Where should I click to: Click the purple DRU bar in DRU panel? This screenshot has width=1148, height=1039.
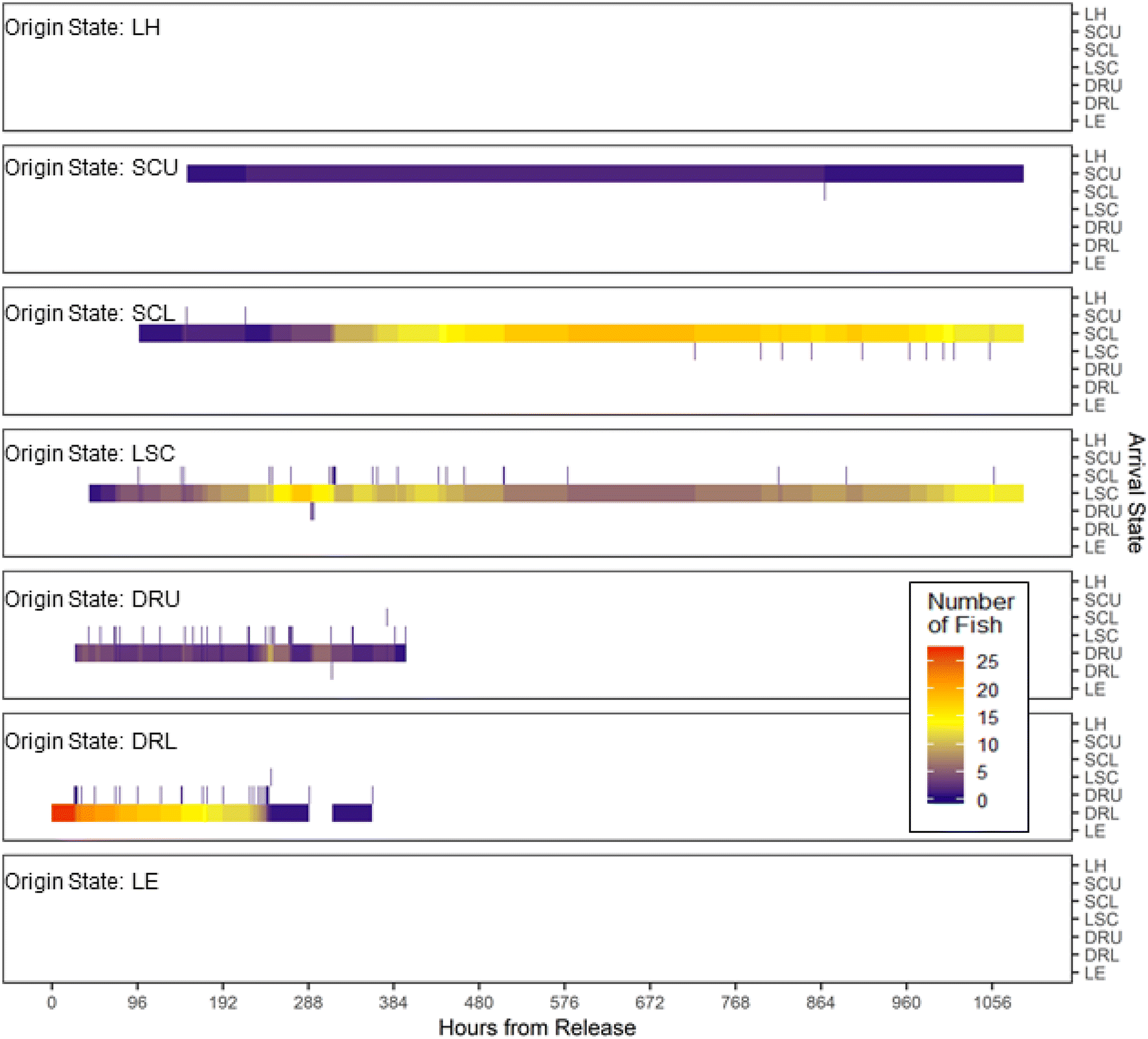(x=240, y=653)
